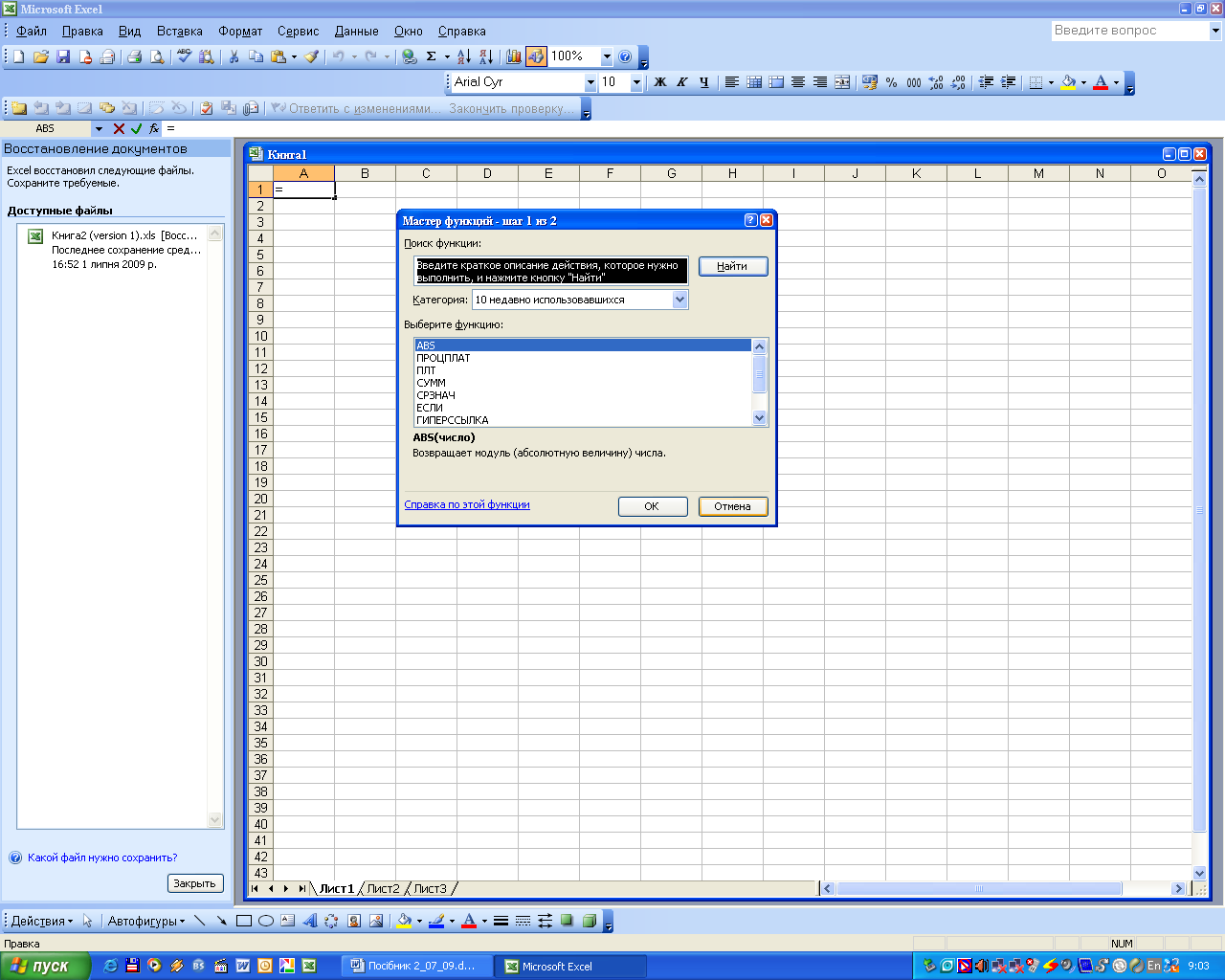Click Отмена button in dialog

click(x=733, y=506)
